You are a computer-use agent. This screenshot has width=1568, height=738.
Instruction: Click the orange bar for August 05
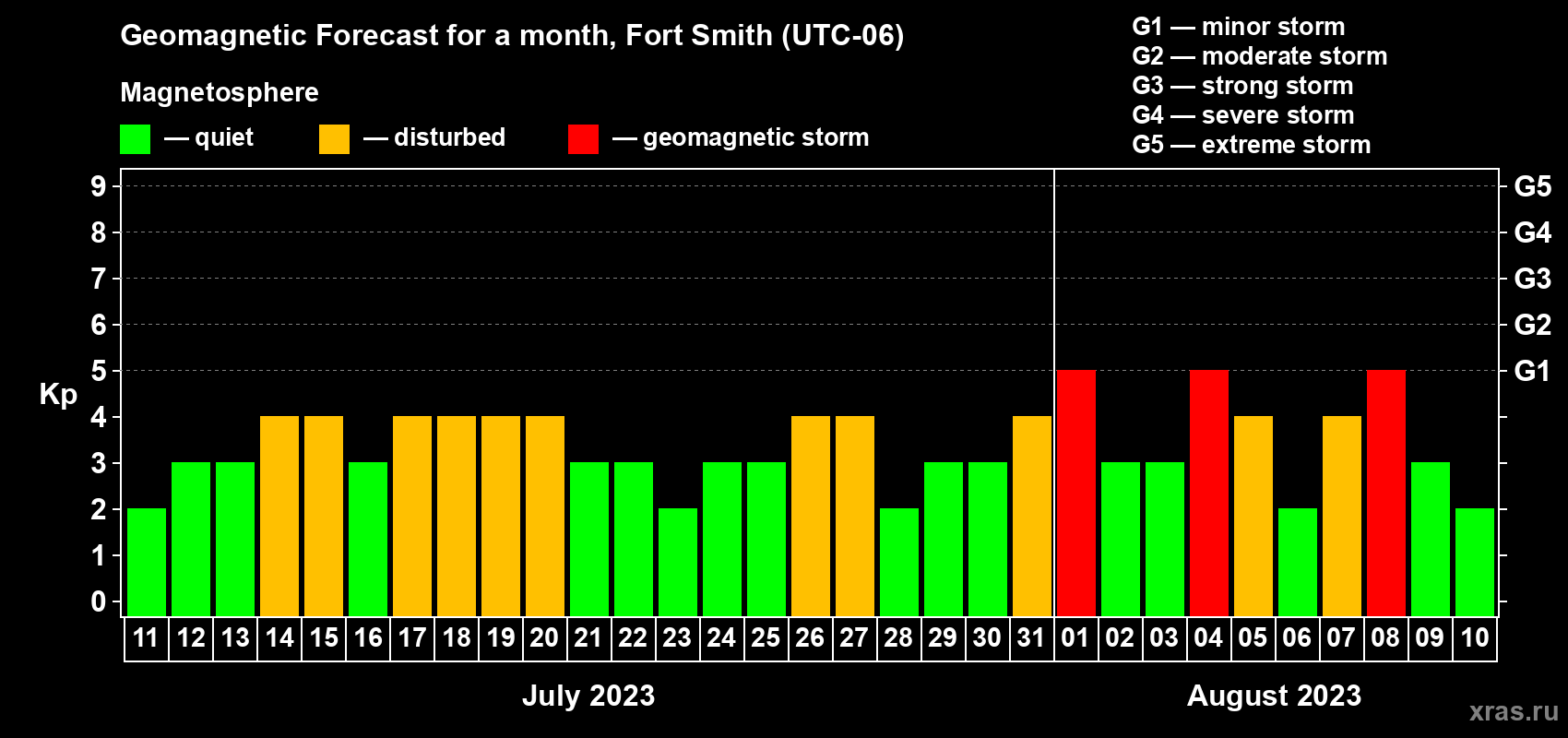(1253, 517)
